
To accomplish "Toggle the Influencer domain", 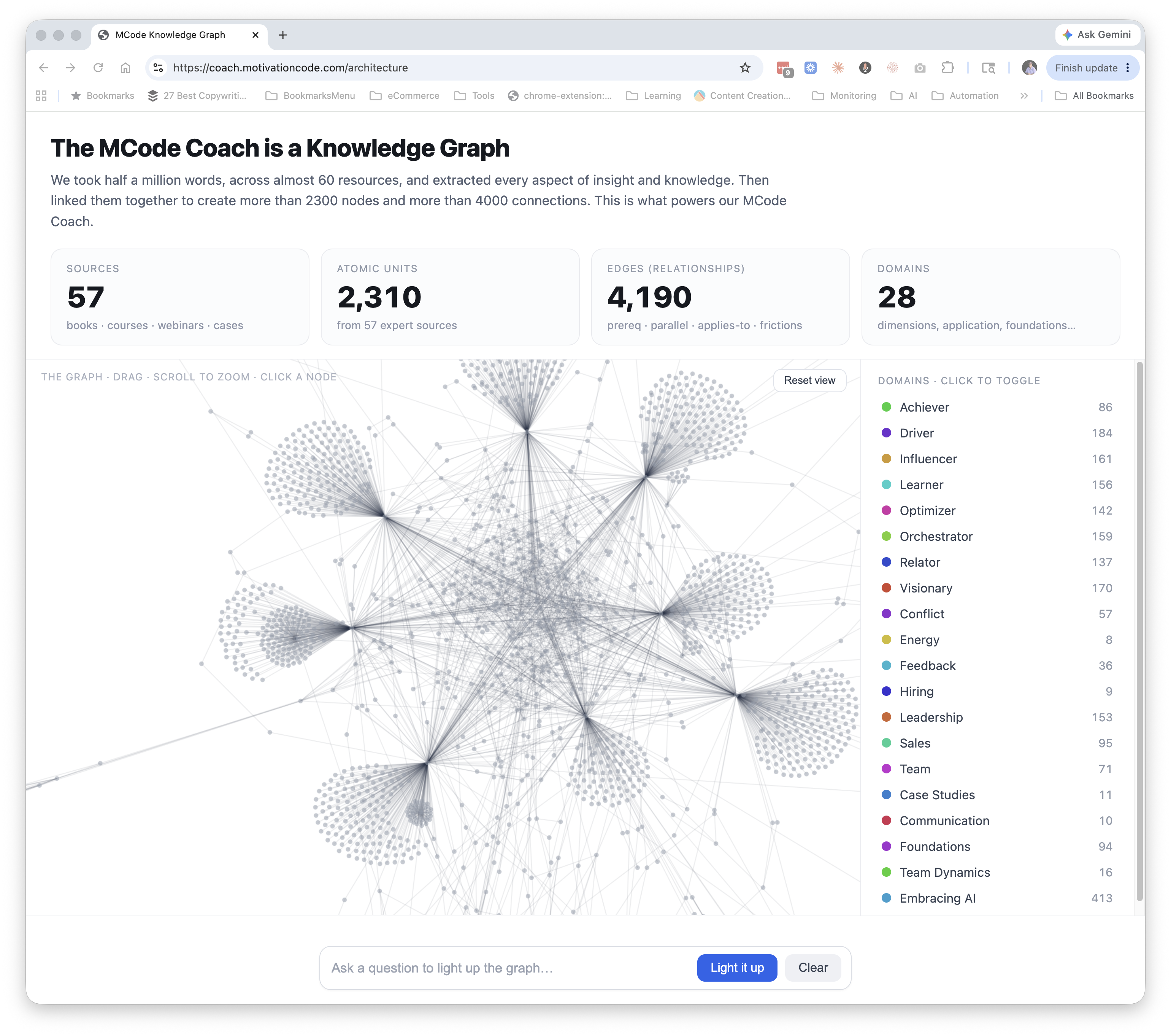I will coord(996,459).
